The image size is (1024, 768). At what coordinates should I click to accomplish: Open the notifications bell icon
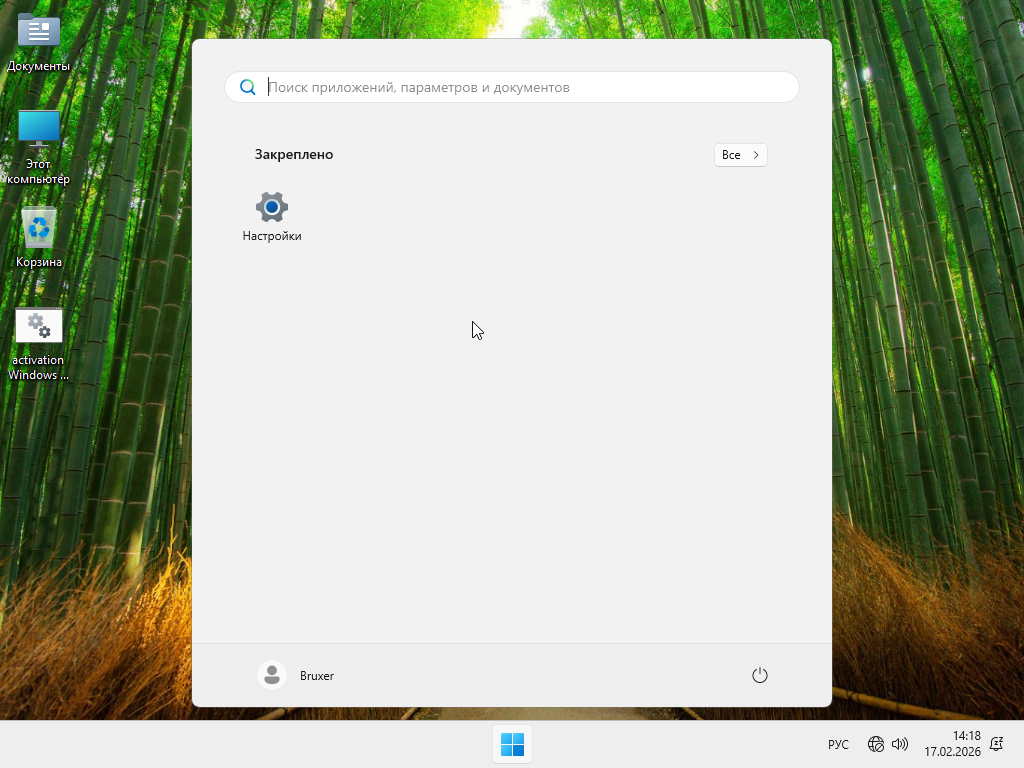(997, 744)
